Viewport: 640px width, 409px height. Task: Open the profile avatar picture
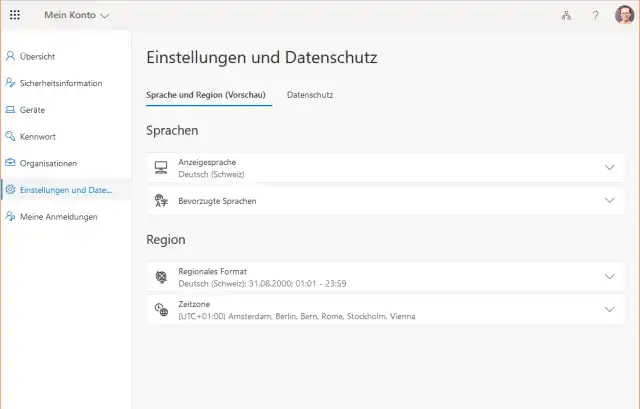[x=623, y=15]
